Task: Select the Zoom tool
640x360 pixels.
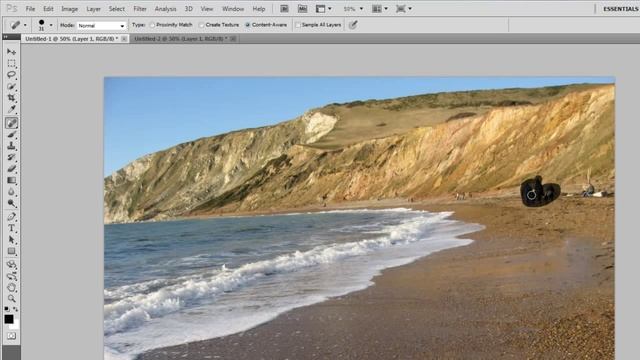Action: tap(11, 299)
